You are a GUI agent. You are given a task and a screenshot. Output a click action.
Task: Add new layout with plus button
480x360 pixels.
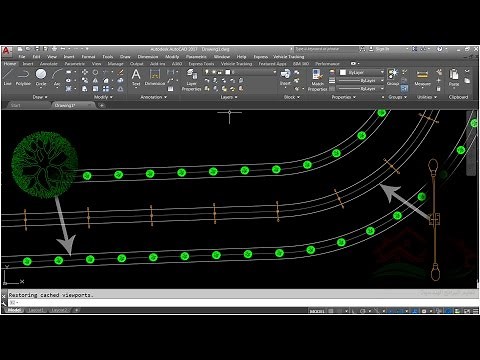coord(76,310)
